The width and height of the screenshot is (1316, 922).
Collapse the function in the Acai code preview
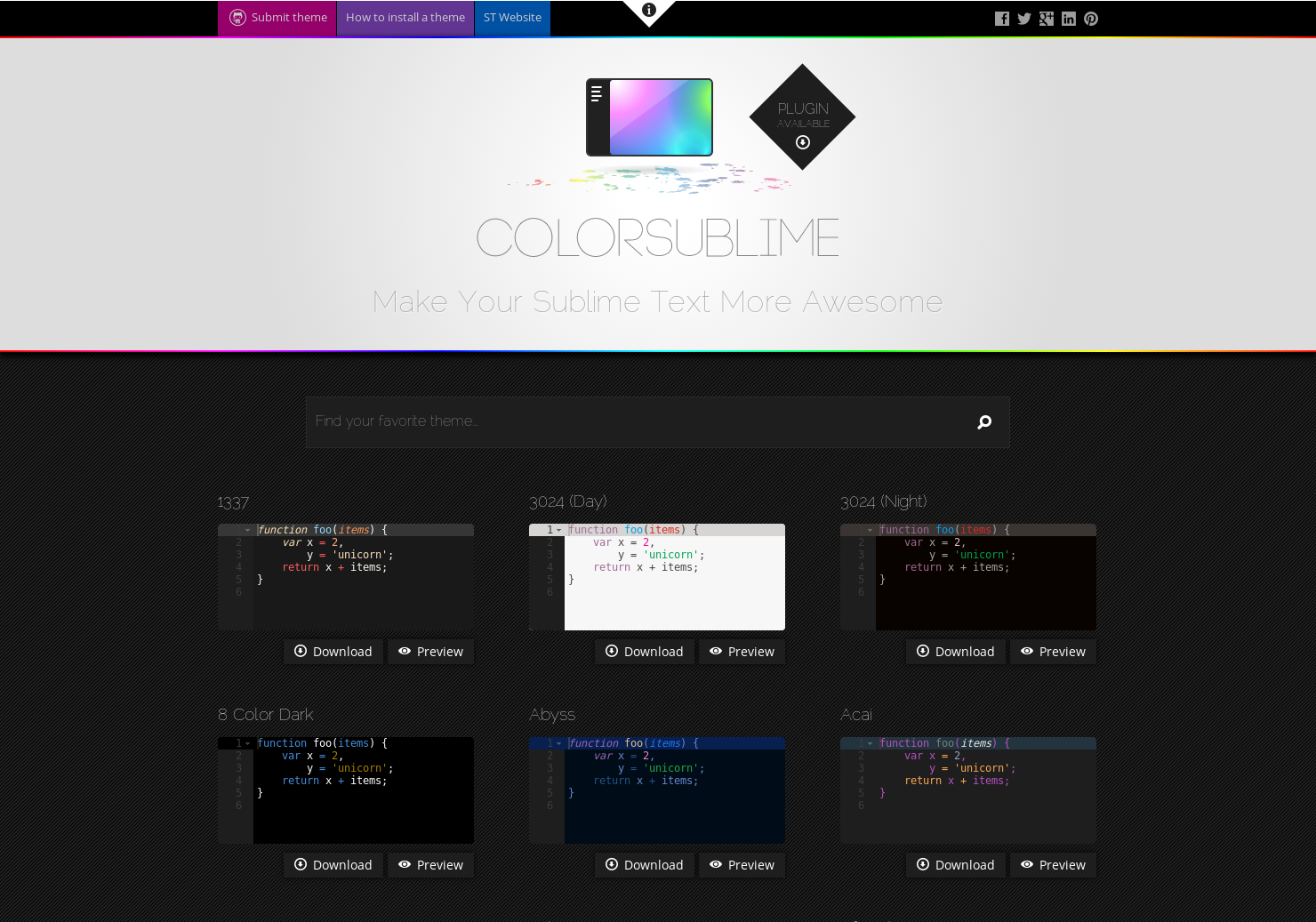tap(870, 743)
